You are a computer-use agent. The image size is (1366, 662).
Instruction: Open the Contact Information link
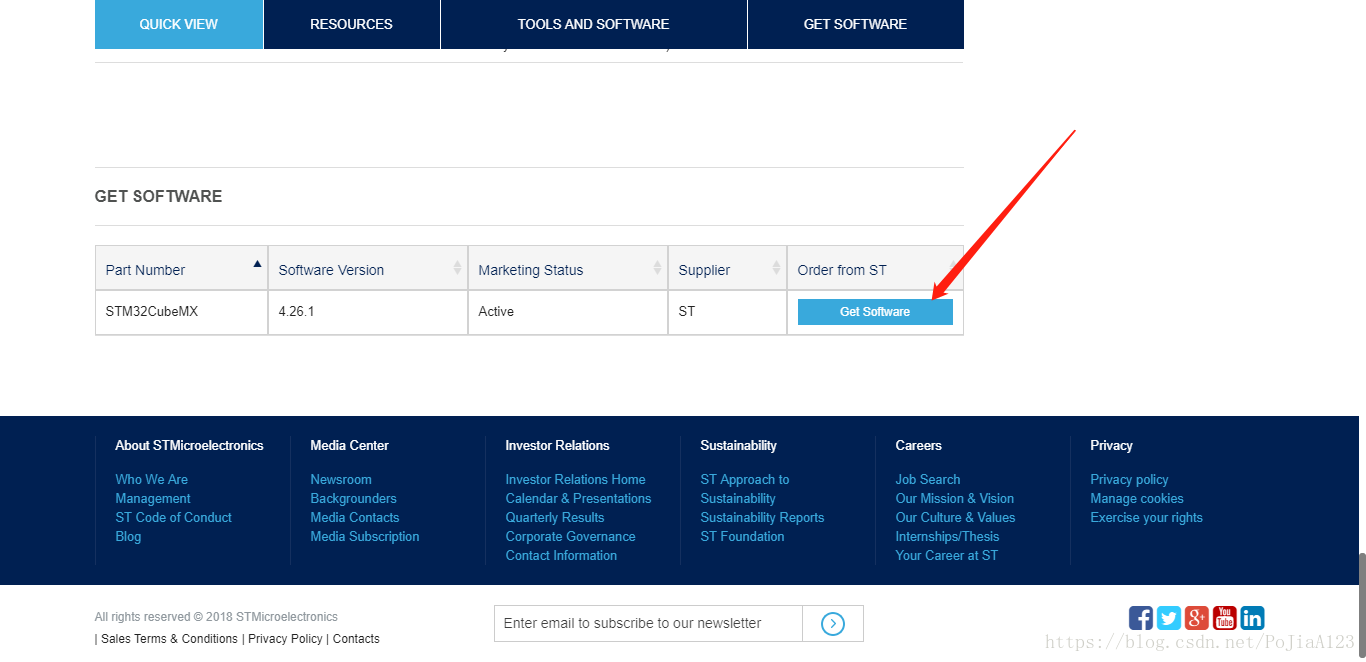562,556
